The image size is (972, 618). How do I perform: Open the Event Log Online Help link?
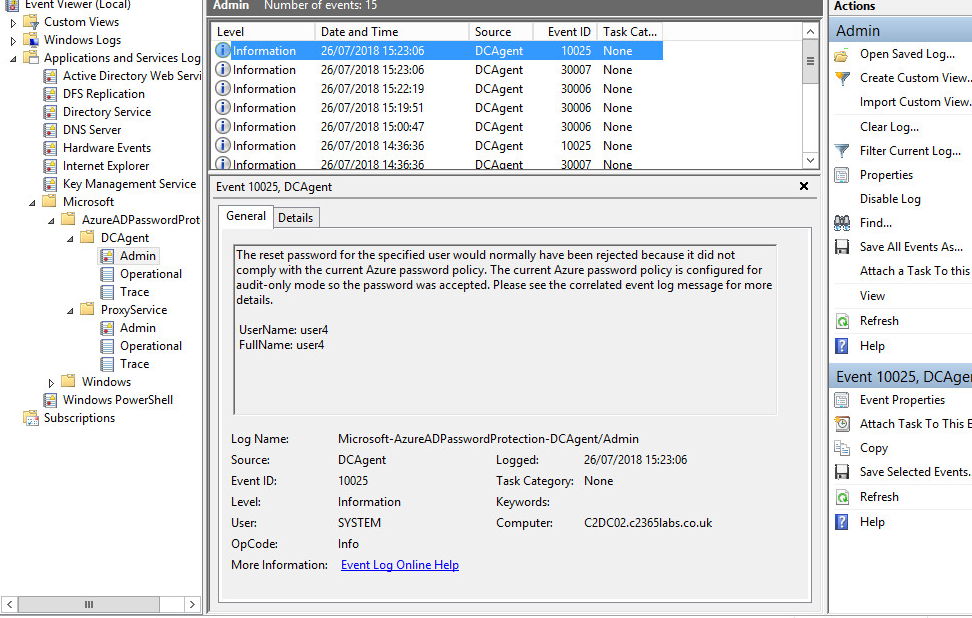pos(399,564)
